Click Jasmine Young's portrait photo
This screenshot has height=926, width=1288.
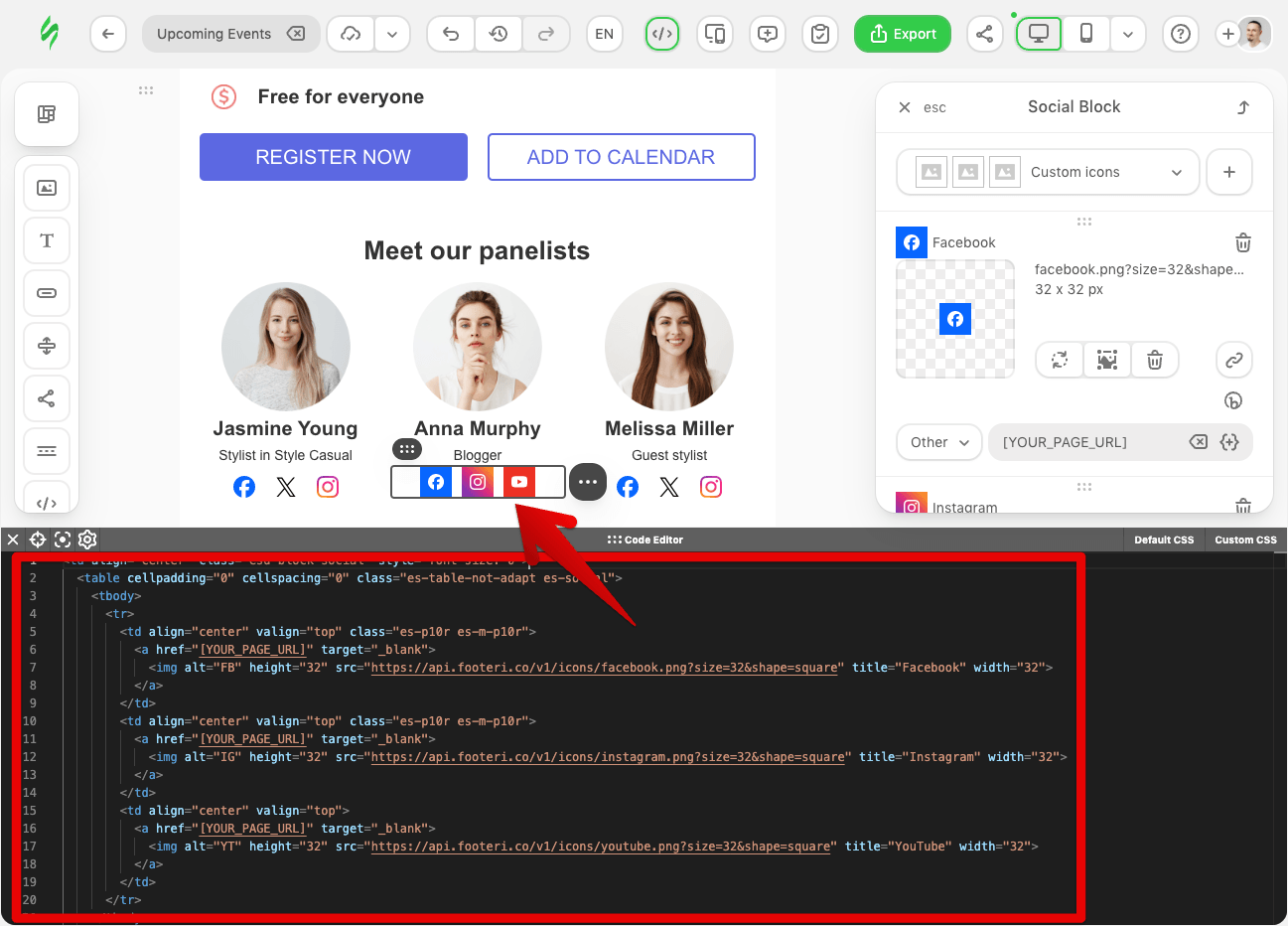[x=286, y=347]
